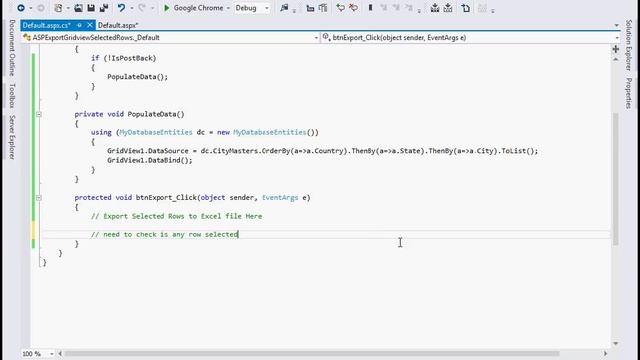Click the 'Export Selected Rows to Excel file Here' comment

click(176, 216)
